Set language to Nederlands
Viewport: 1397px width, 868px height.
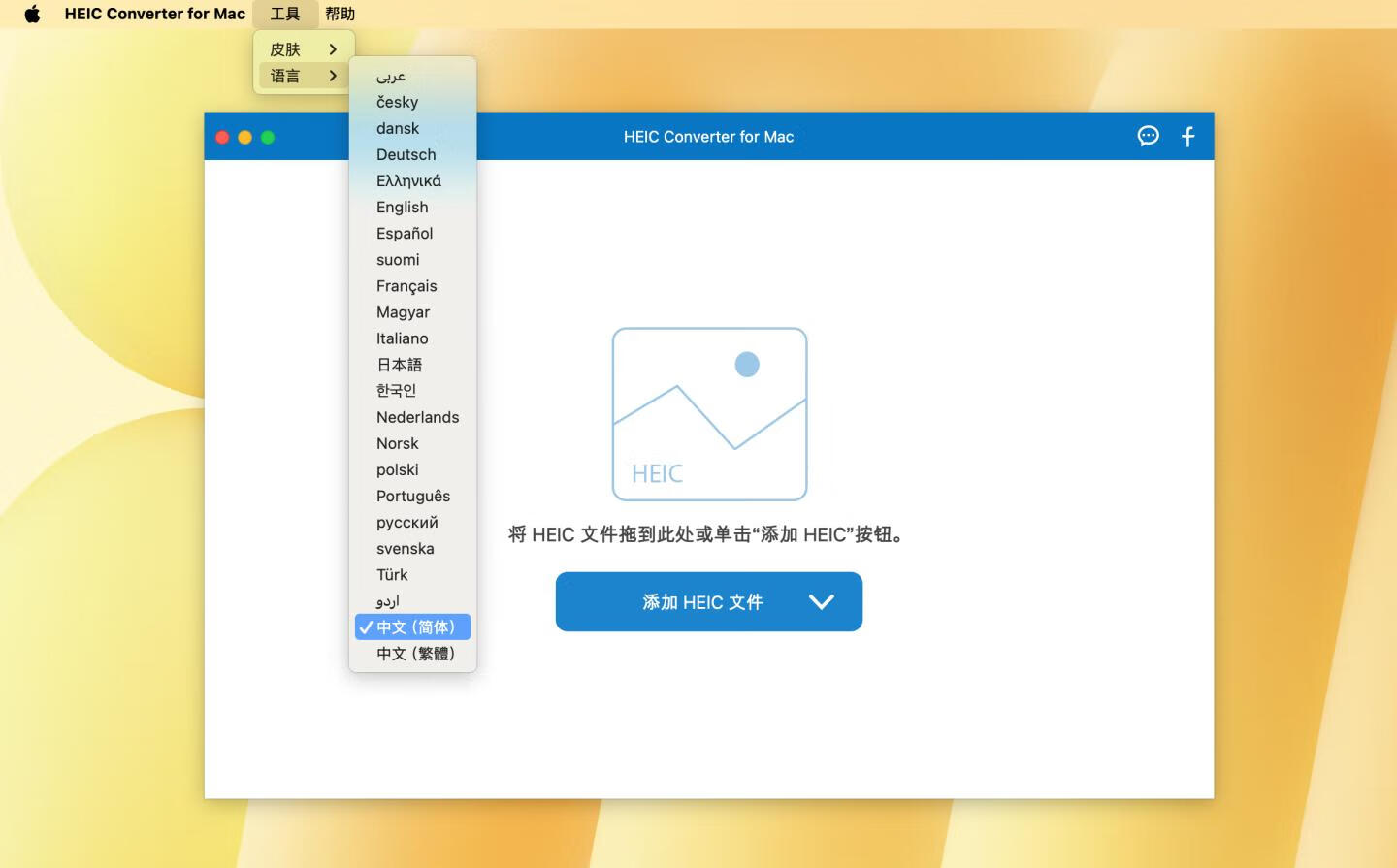point(412,417)
